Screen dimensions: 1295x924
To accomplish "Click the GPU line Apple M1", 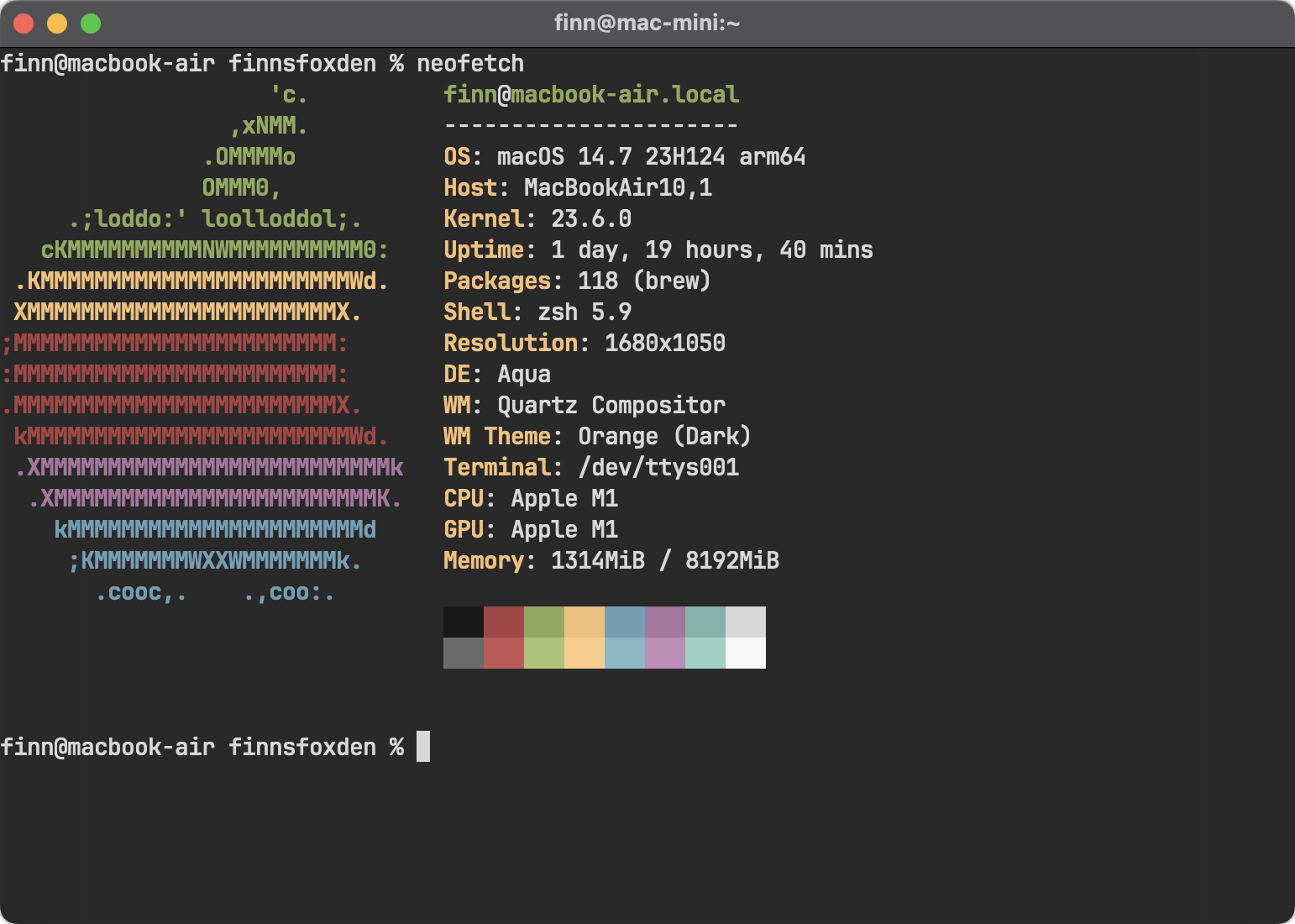I will tap(531, 529).
